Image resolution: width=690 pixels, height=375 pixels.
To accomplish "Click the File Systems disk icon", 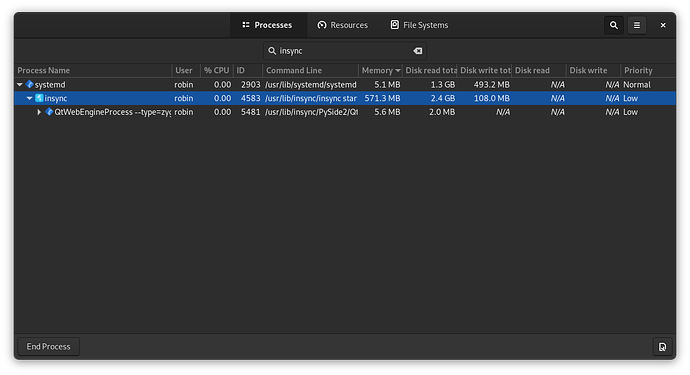I will tap(395, 25).
